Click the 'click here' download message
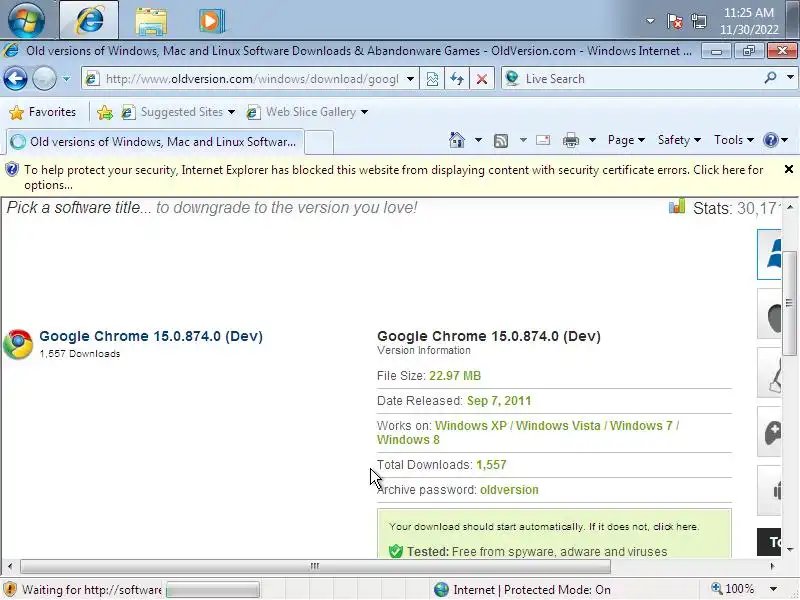 676,527
